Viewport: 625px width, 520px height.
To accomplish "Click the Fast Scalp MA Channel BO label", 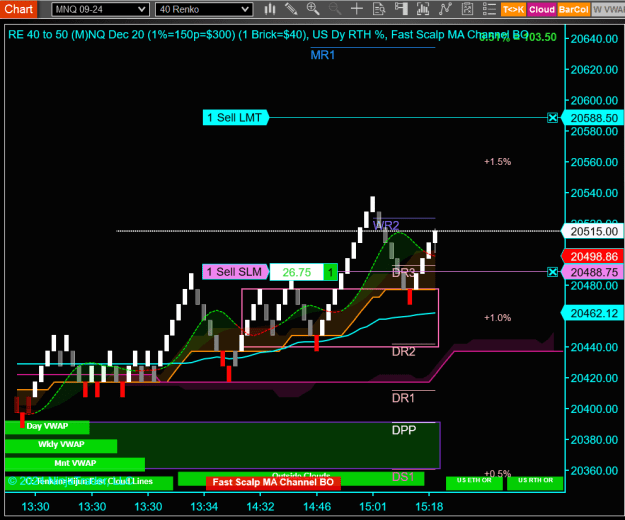I will 273,482.
